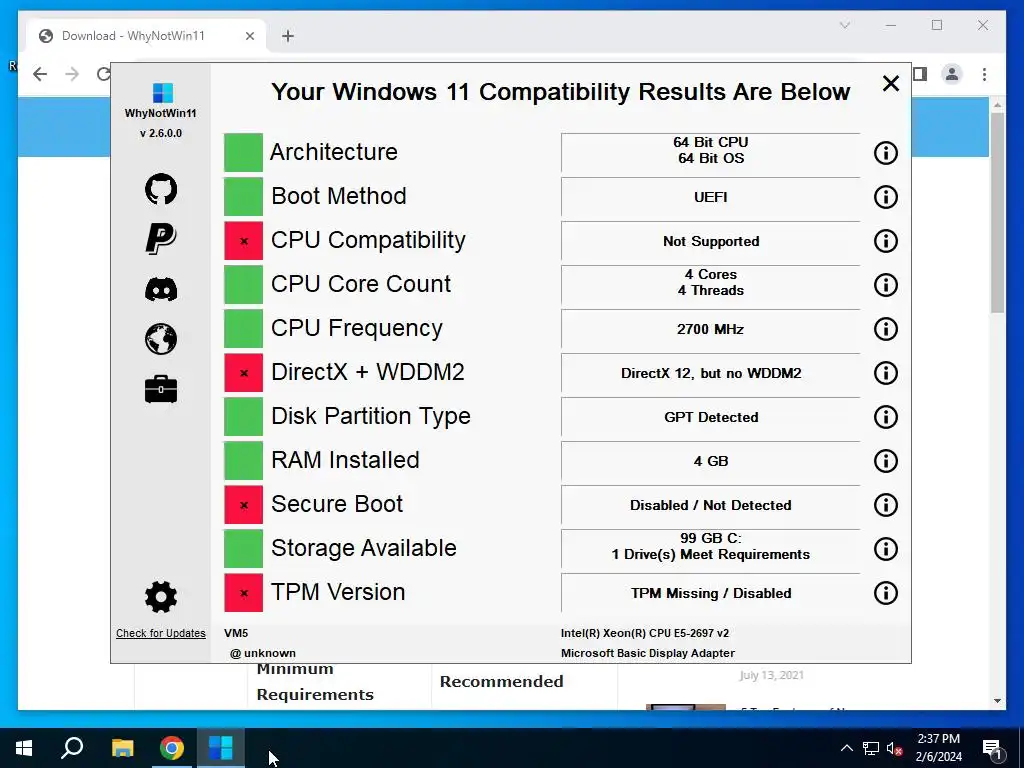
Task: Click the 'v 2.6.0.0' version text
Action: 161,133
